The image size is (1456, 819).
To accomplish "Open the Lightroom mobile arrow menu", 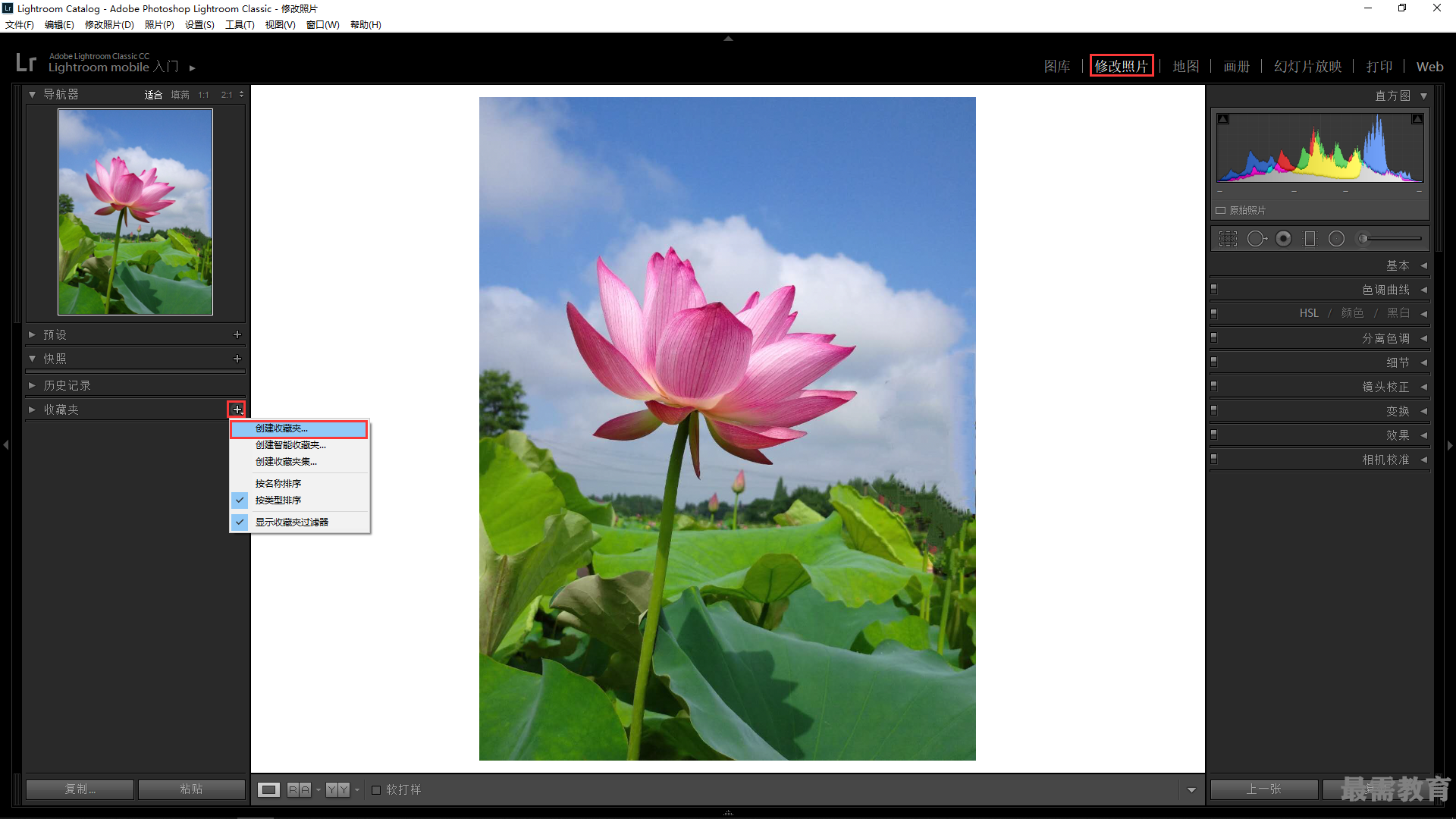I will (193, 68).
